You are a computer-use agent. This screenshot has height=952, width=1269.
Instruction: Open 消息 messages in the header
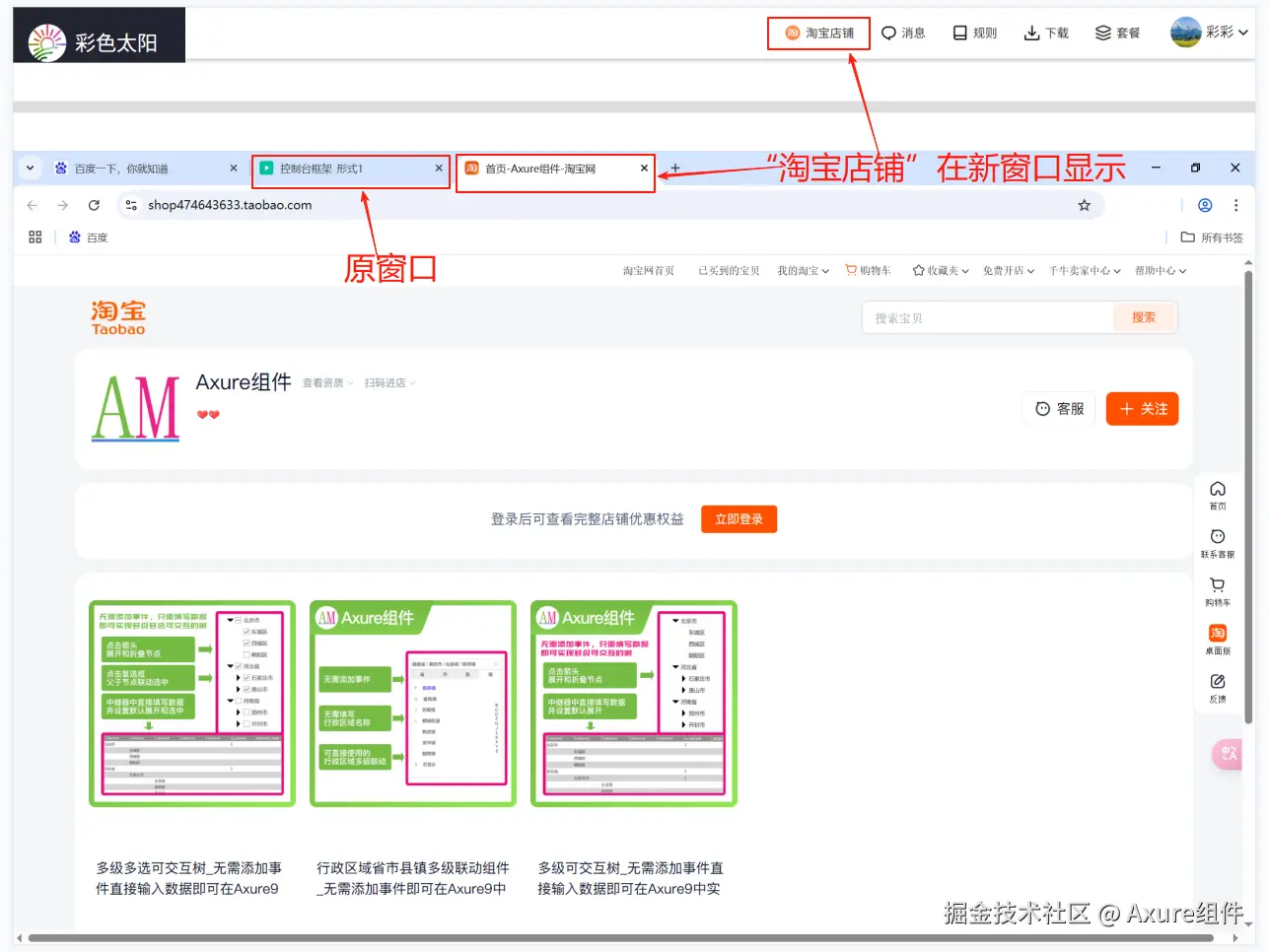903,33
